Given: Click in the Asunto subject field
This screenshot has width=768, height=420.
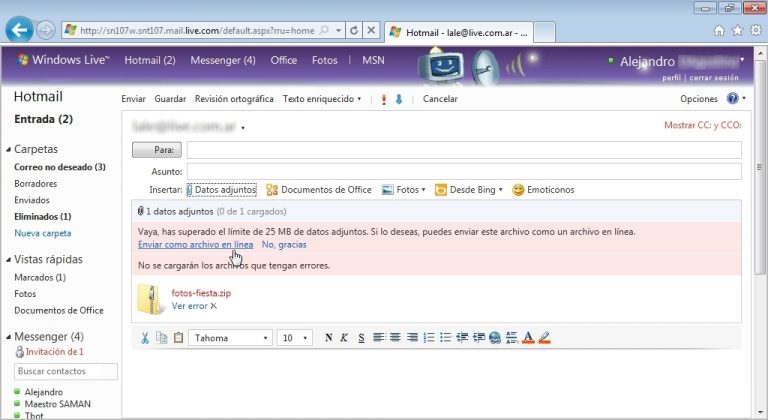Looking at the screenshot, I should tap(464, 172).
